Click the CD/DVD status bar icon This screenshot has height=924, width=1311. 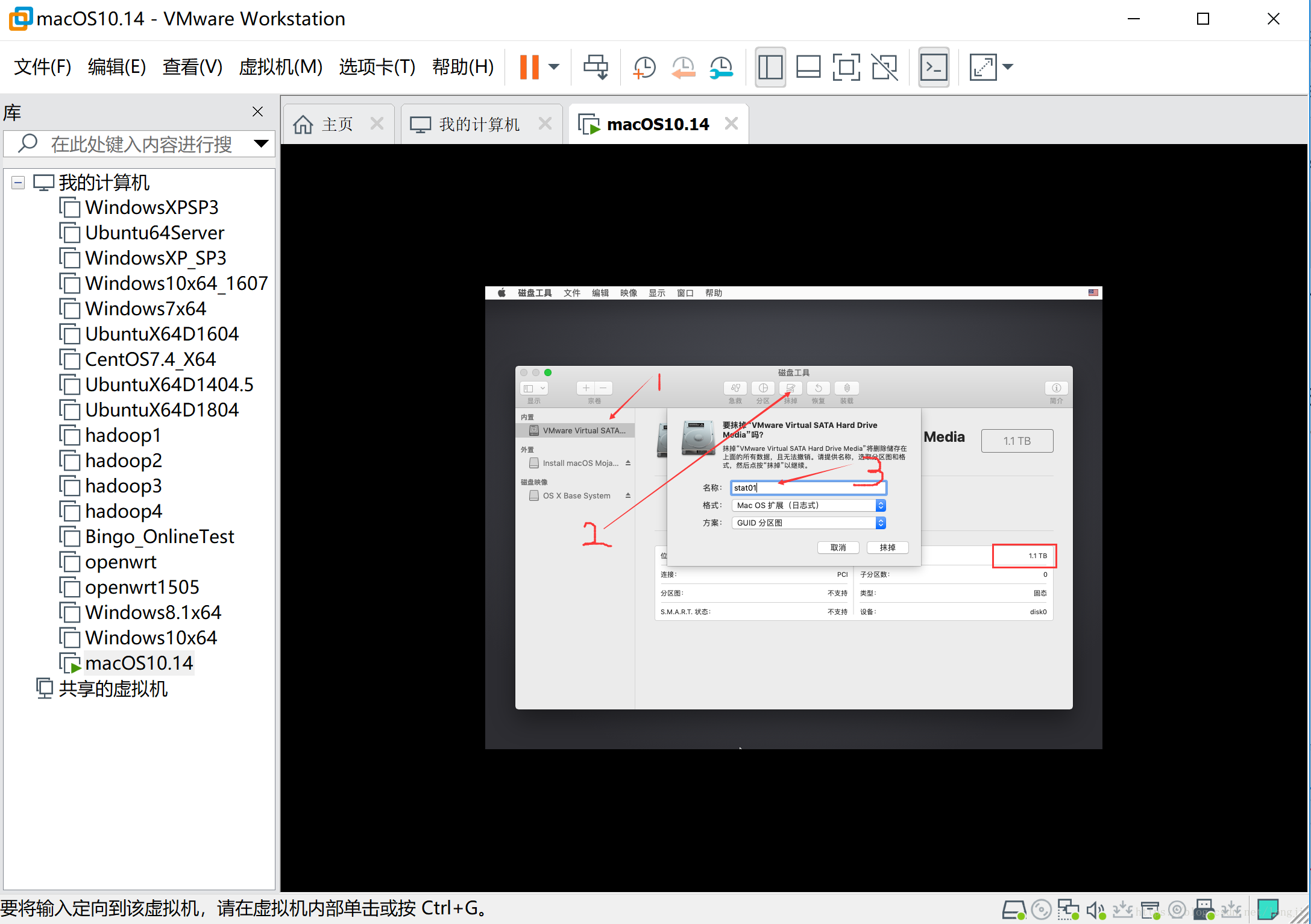pos(1041,909)
